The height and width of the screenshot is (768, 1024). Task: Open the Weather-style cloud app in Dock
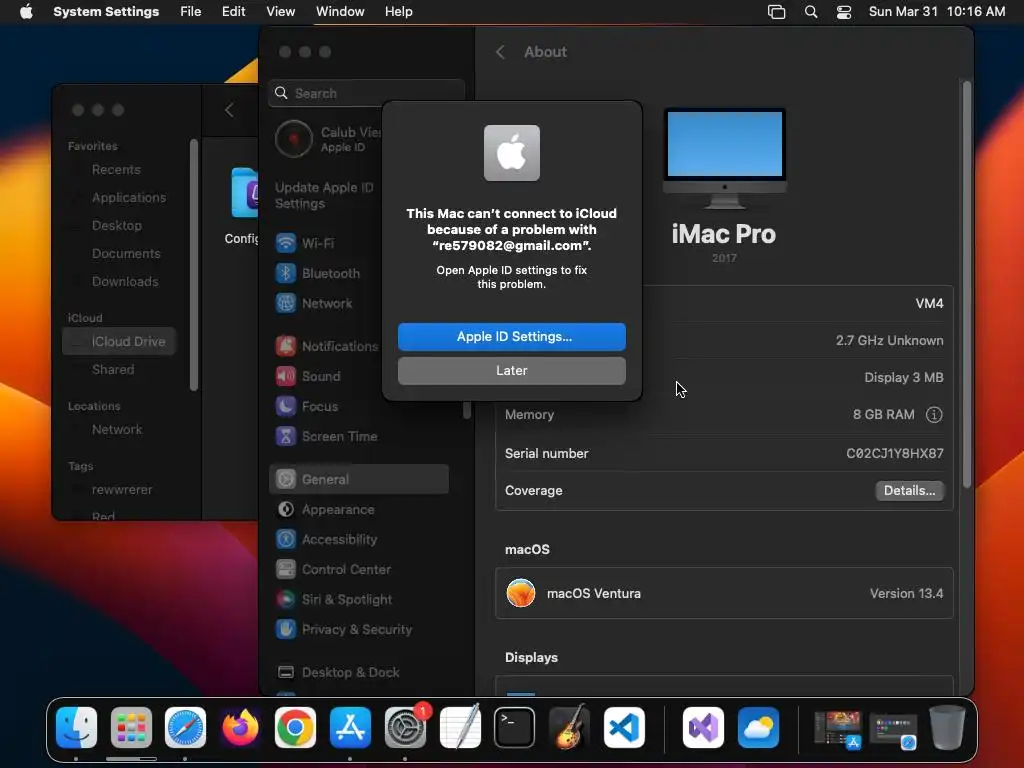[758, 728]
